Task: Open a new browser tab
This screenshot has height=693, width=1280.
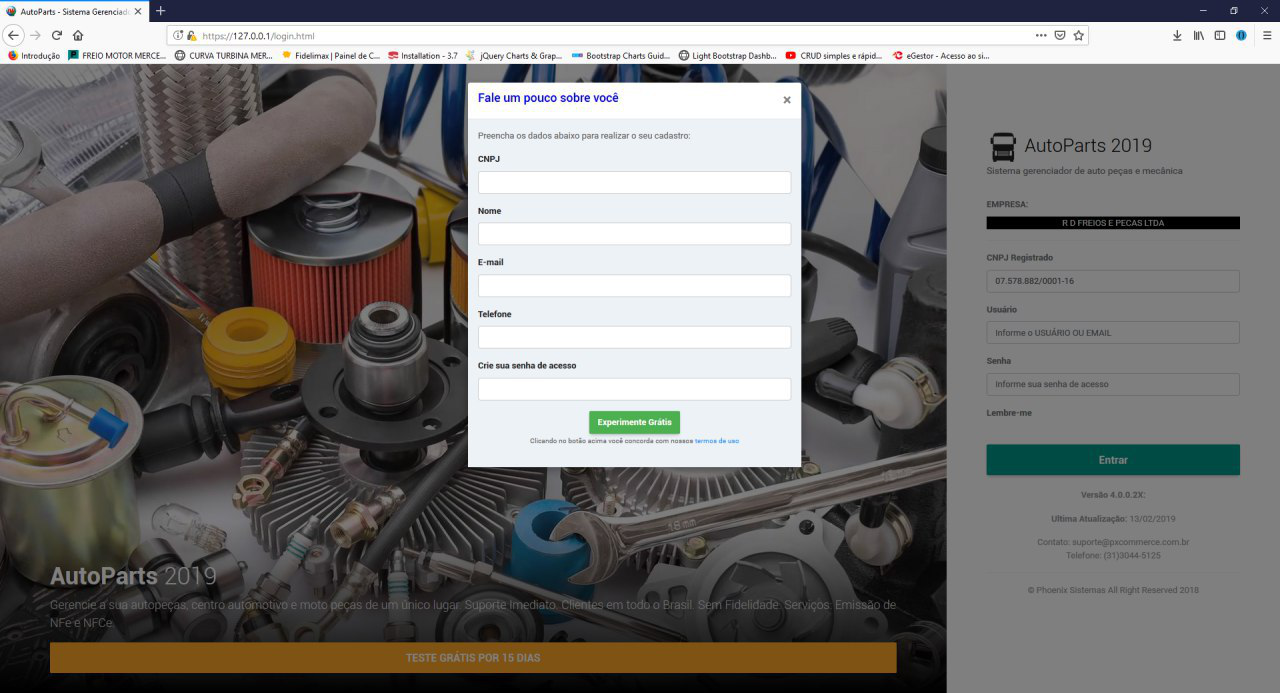Action: 161,10
